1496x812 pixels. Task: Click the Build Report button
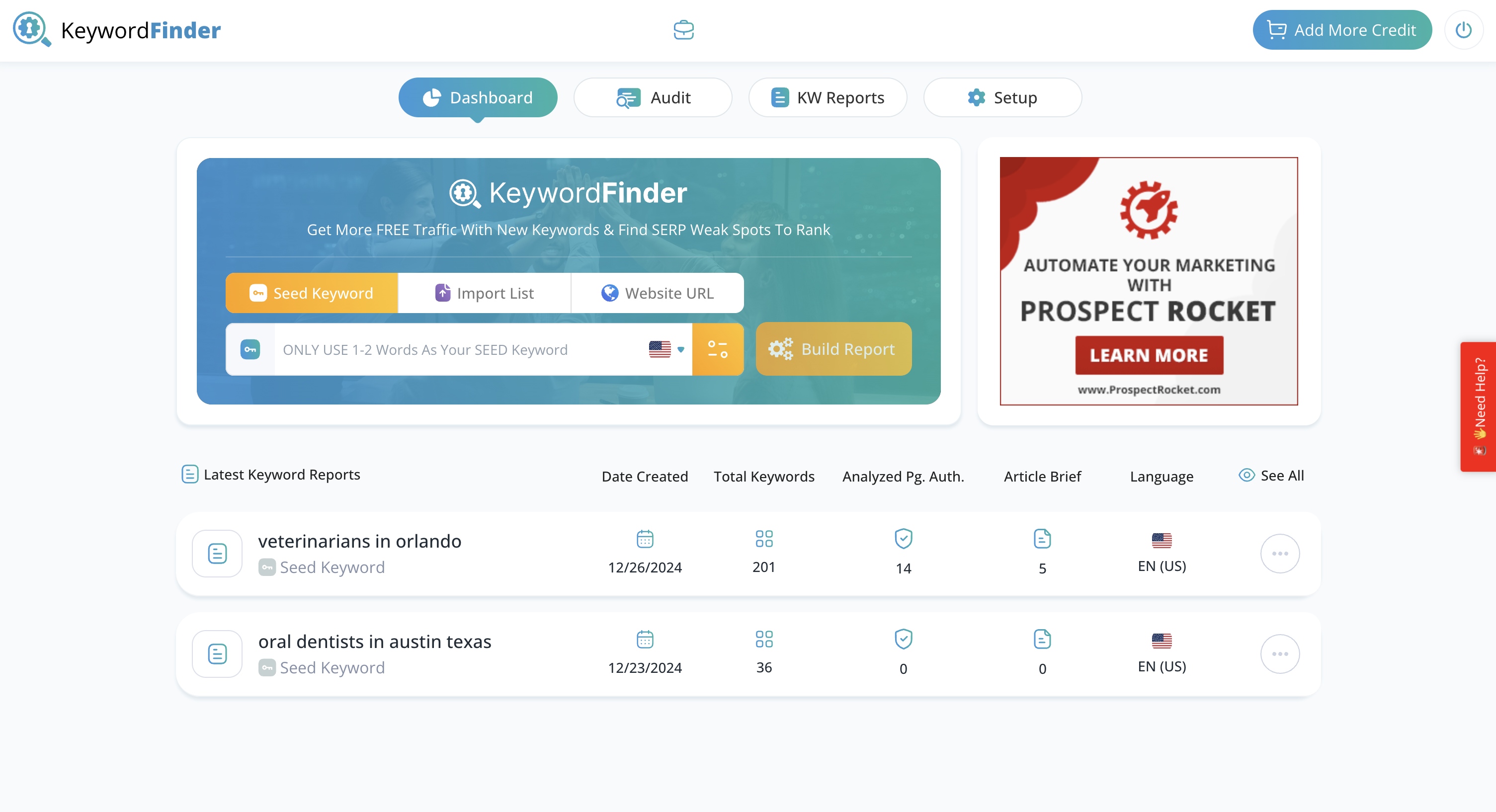[x=833, y=349]
